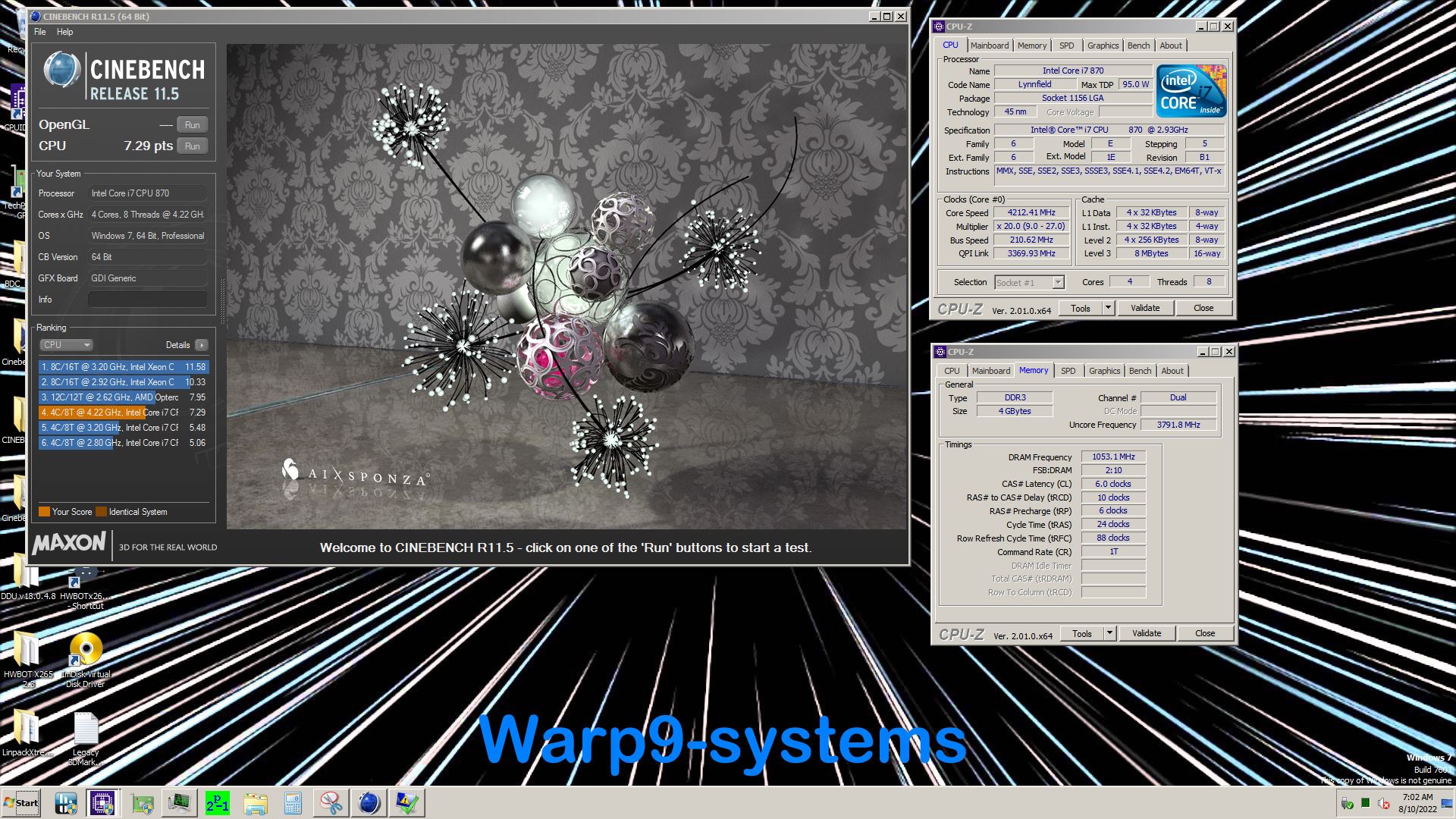Image resolution: width=1456 pixels, height=819 pixels.
Task: Switch to About tab in top CPU-Z window
Action: 1171,45
